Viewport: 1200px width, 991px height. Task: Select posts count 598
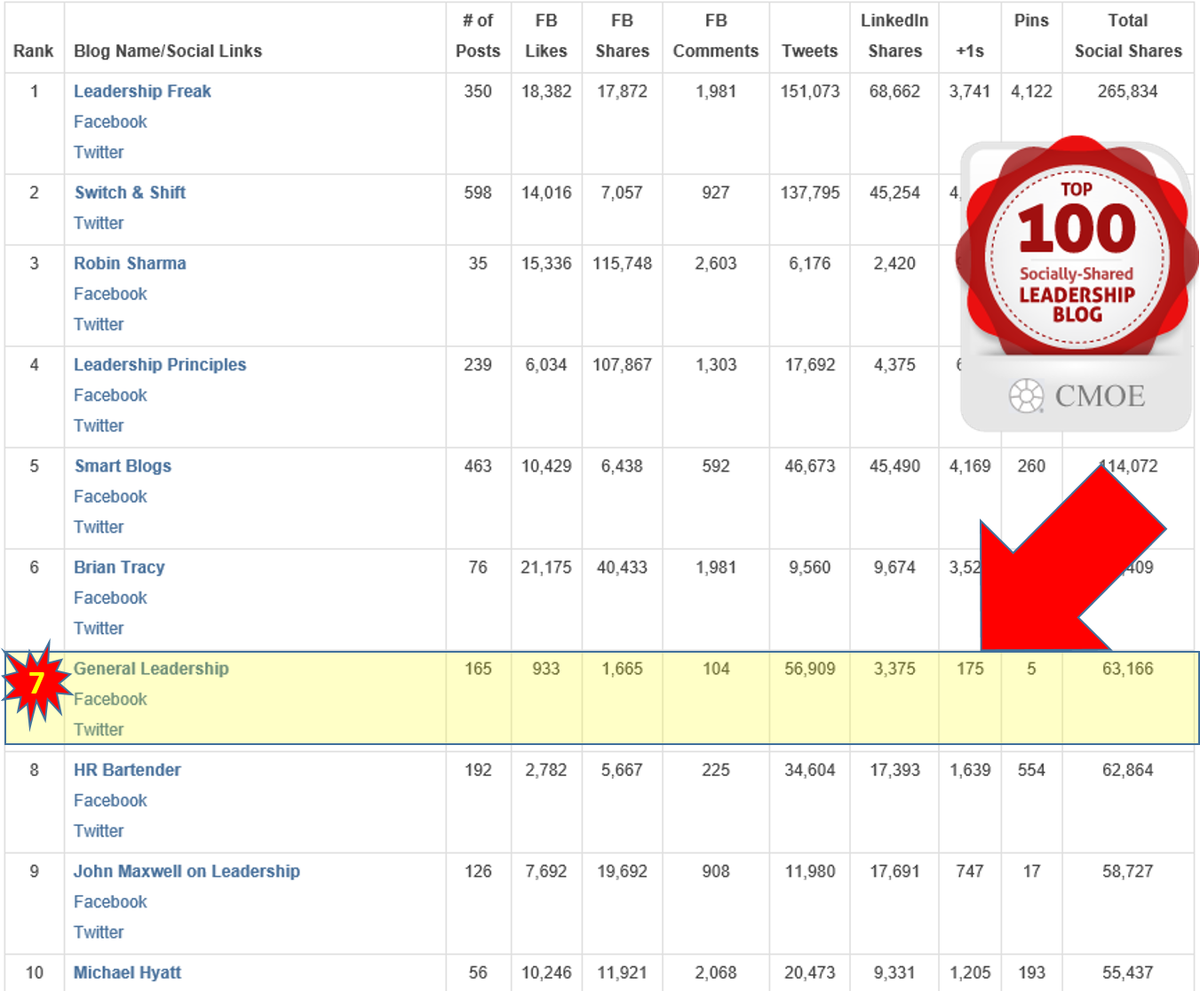tap(478, 192)
